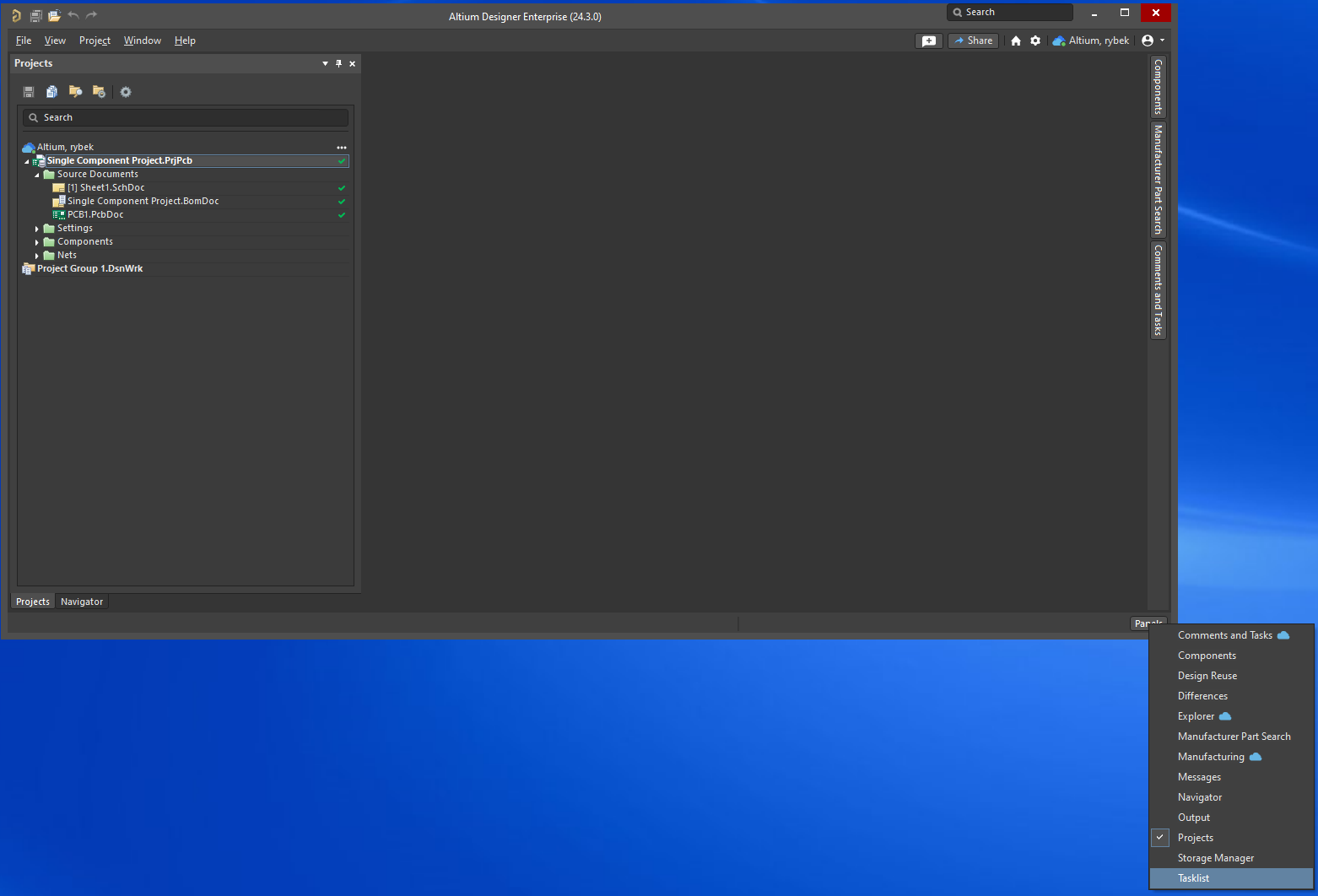Open Projects panel settings gear icon
Image resolution: width=1318 pixels, height=896 pixels.
(x=126, y=92)
